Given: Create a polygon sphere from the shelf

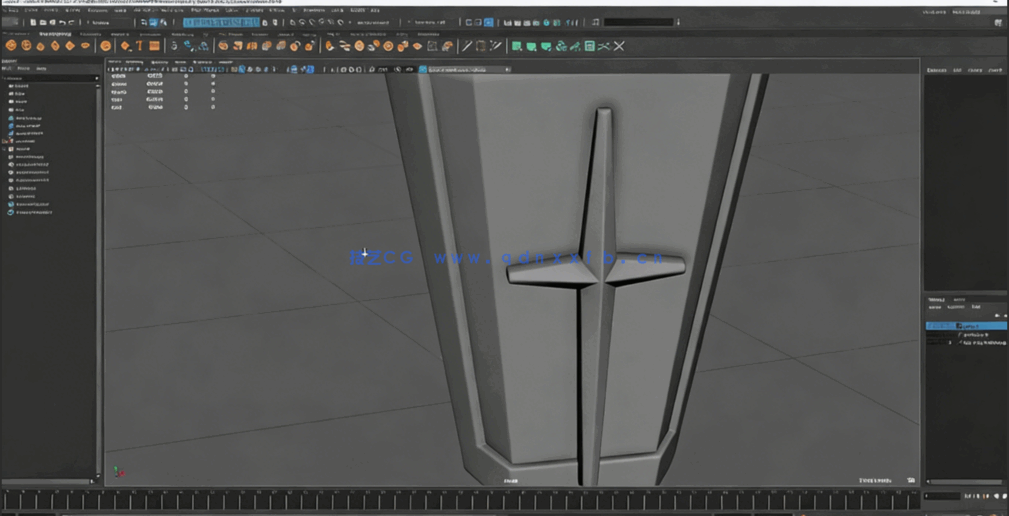Looking at the screenshot, I should coord(11,46).
